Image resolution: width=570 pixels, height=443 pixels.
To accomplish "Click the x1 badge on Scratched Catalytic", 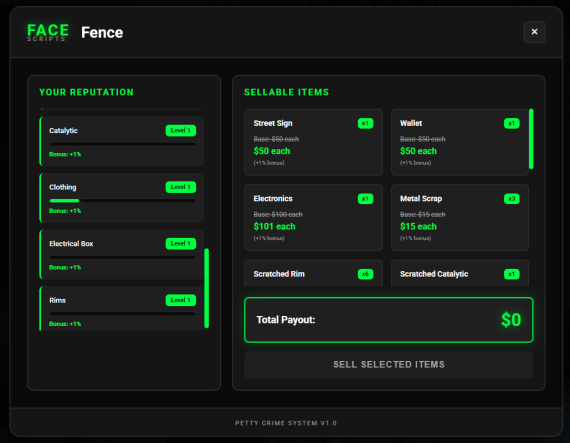I will [x=511, y=274].
